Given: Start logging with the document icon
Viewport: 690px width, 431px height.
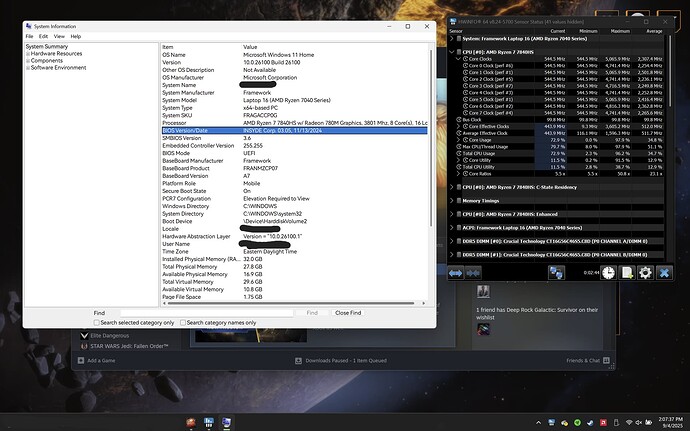Looking at the screenshot, I should click(627, 273).
